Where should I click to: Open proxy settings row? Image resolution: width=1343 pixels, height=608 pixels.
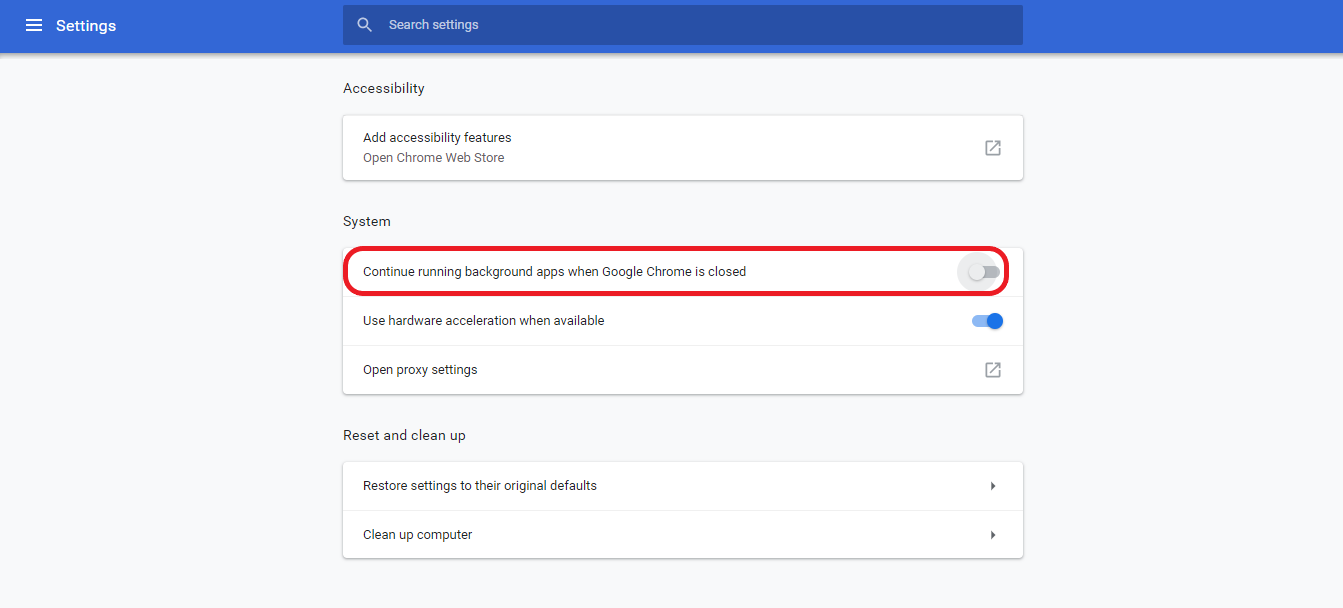click(x=682, y=370)
